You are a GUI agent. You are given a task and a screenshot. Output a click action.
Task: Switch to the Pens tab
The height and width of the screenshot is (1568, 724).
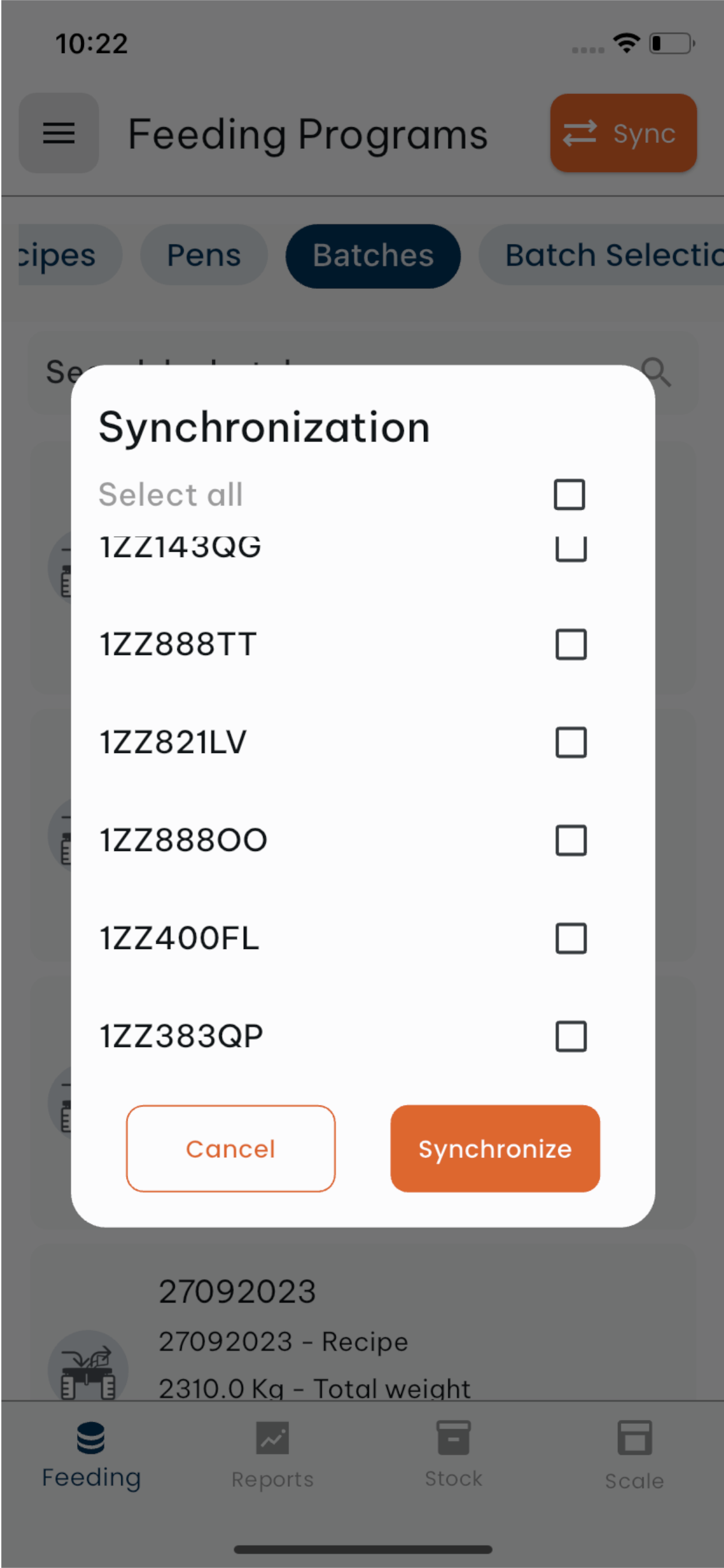tap(204, 255)
